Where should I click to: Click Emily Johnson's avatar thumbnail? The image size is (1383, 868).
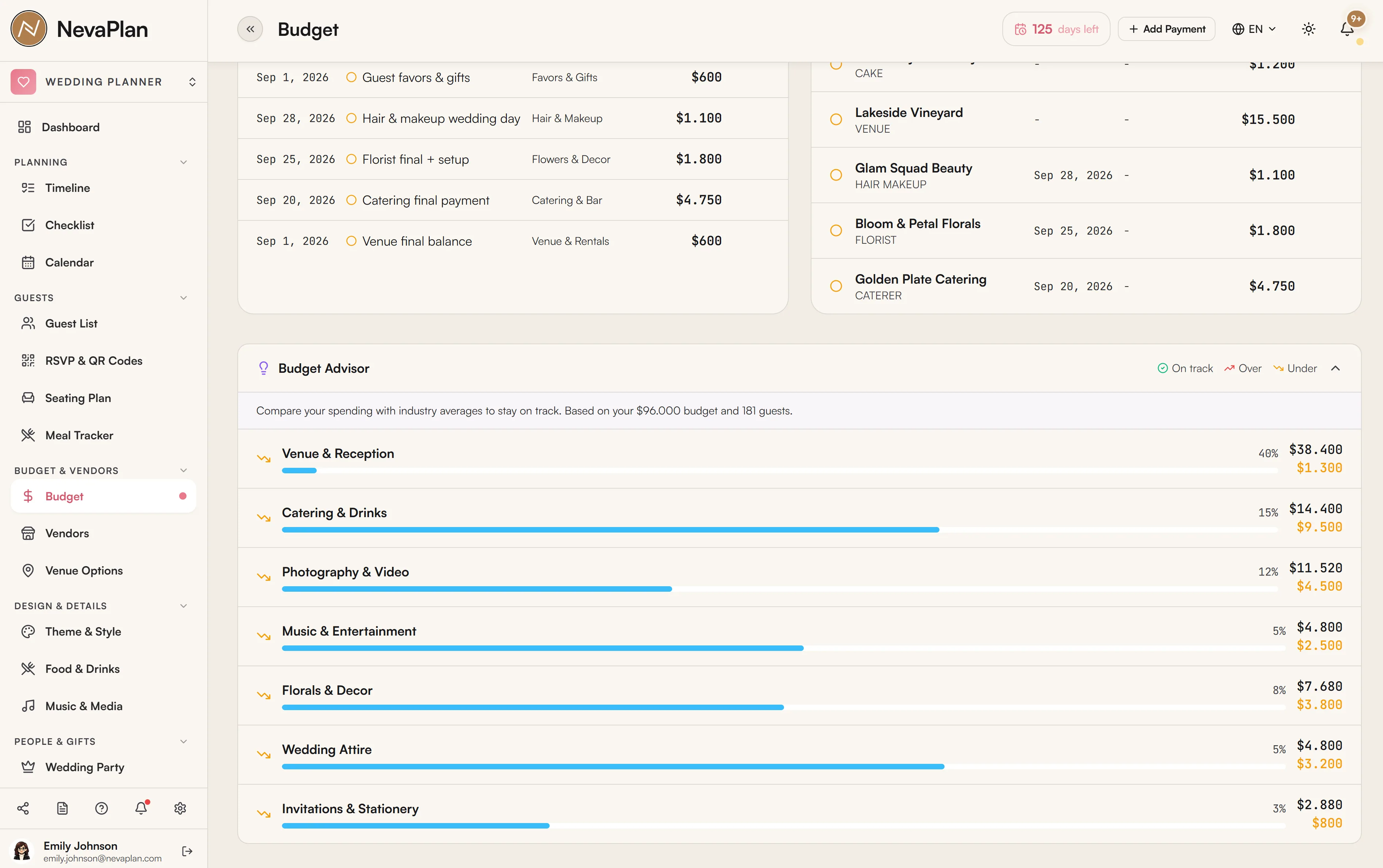[x=22, y=851]
